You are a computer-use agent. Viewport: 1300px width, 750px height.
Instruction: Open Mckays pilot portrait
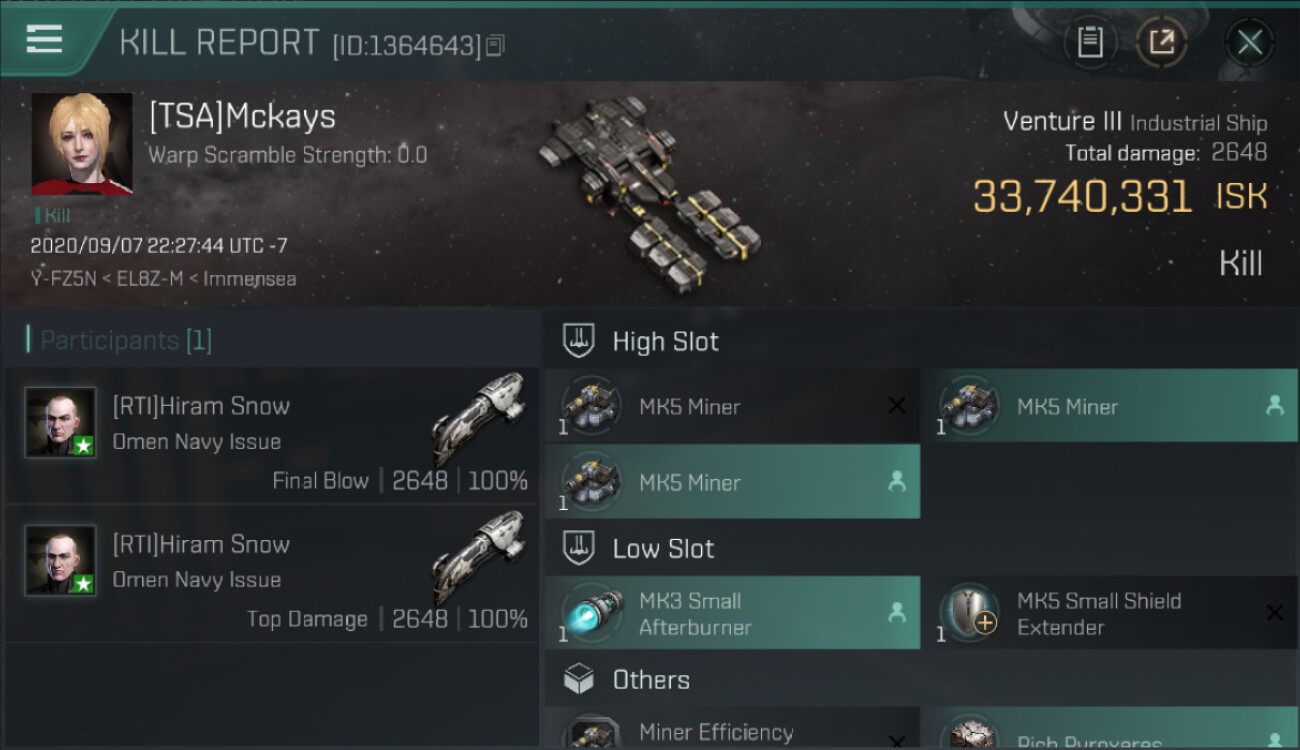82,144
